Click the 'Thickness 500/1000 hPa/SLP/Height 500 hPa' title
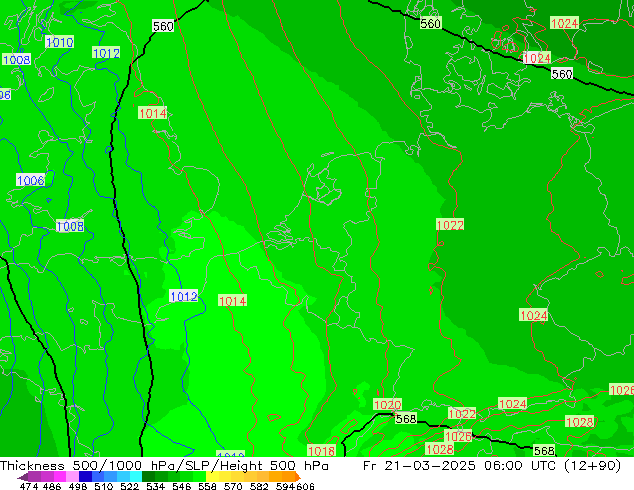Screen dimensions: 634x490 (164, 466)
